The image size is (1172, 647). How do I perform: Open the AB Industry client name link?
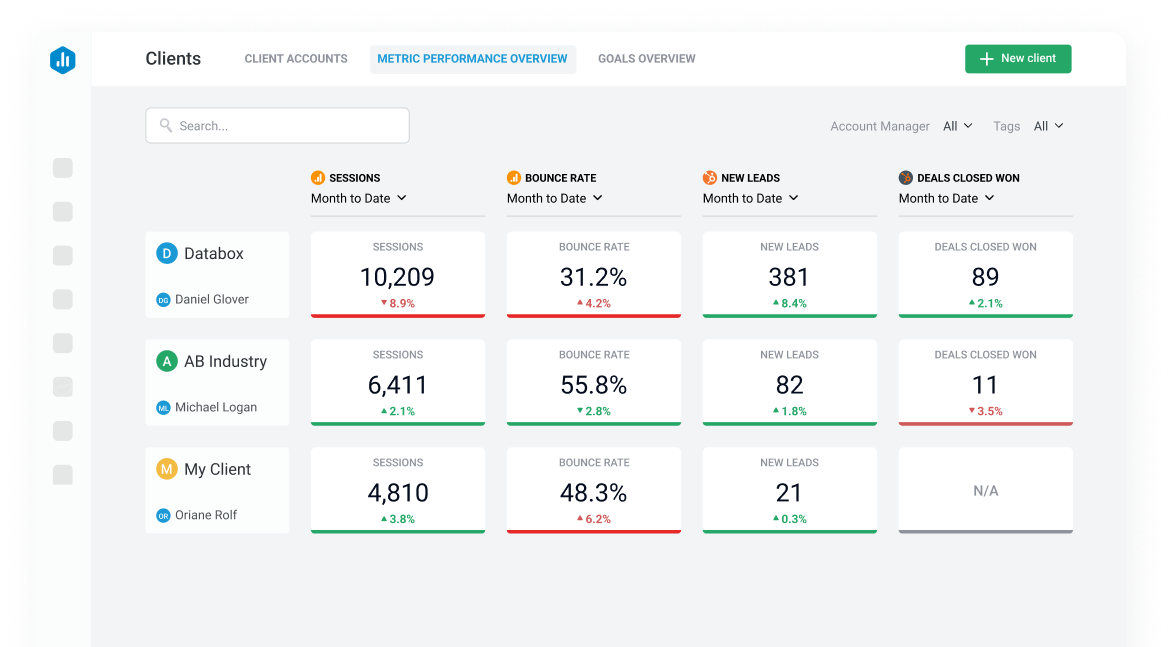pyautogui.click(x=225, y=362)
